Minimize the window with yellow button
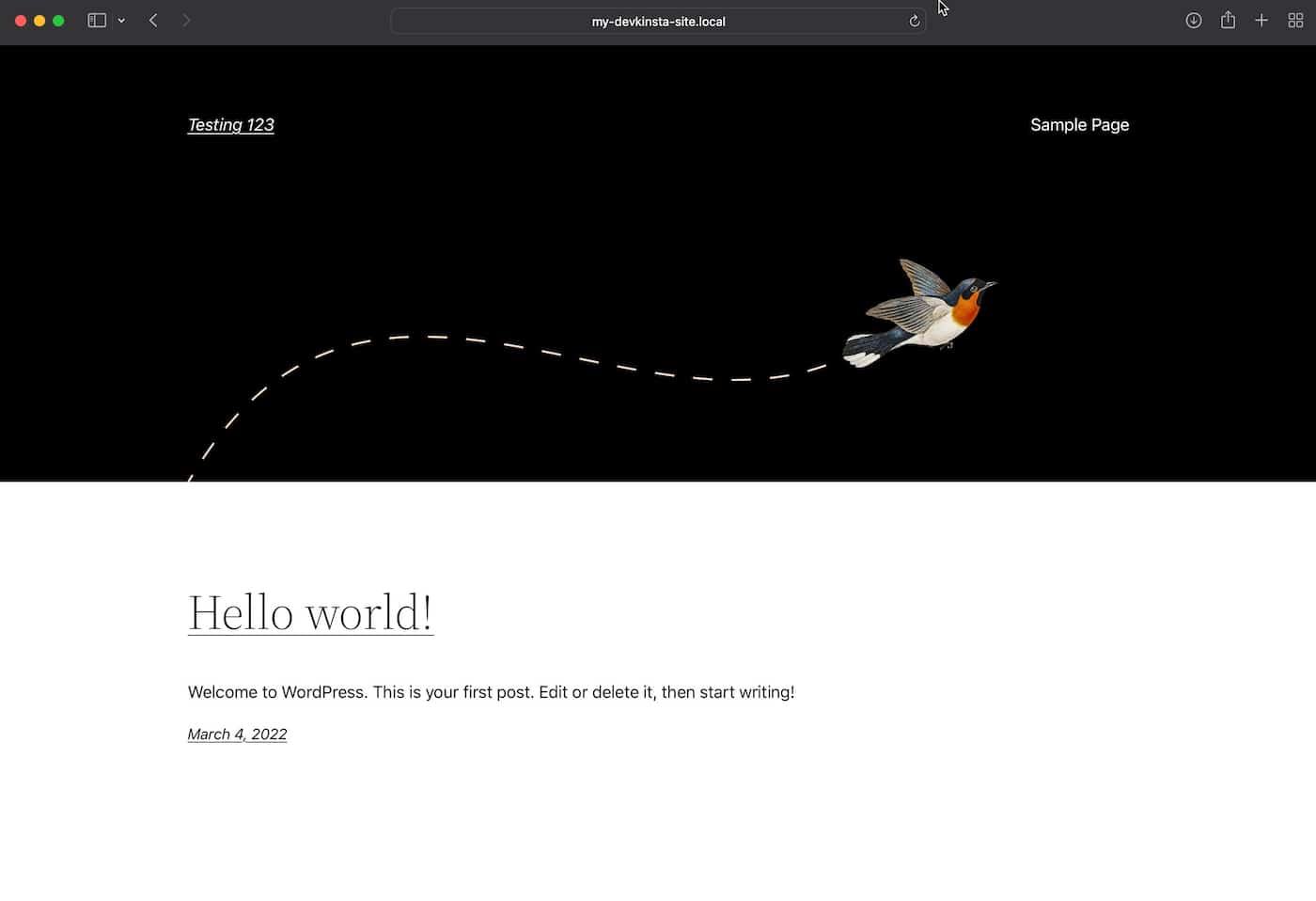1316x901 pixels. pyautogui.click(x=39, y=21)
